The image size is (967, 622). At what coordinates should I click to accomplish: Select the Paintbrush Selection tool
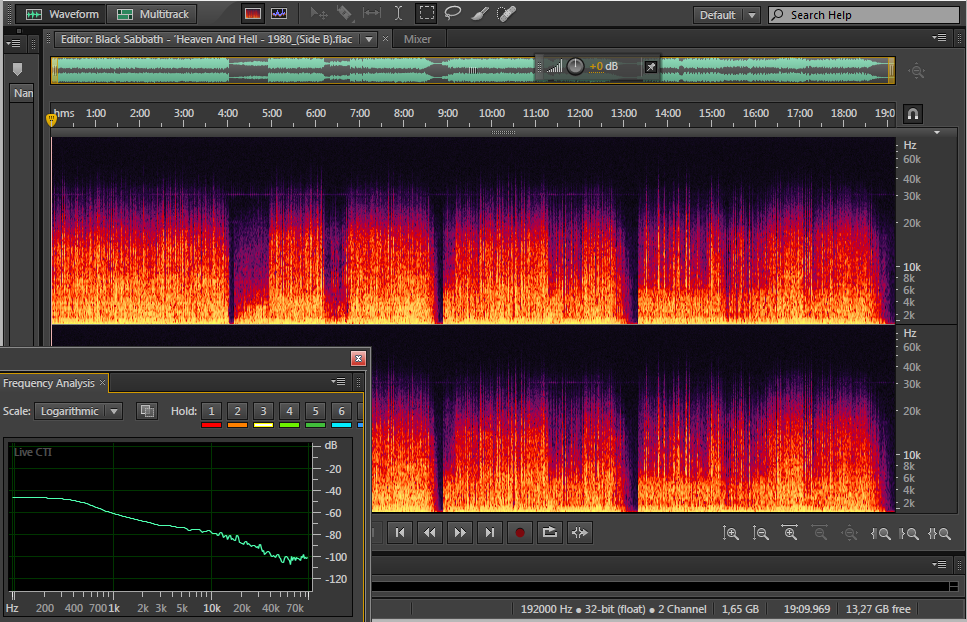pos(480,14)
